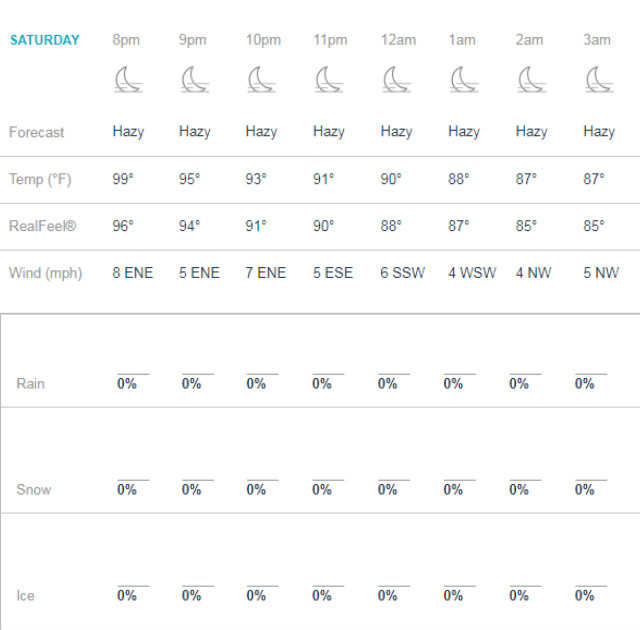Click the 12am Ice 0% value

[387, 595]
